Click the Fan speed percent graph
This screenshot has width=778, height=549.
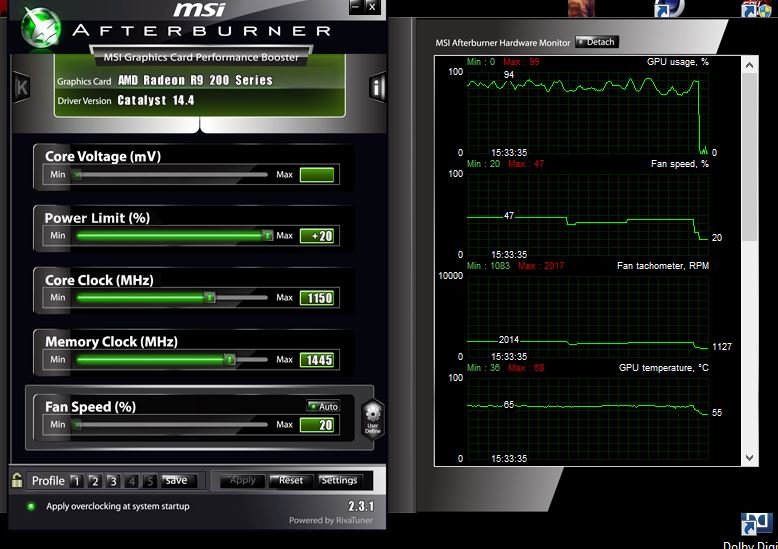click(x=588, y=216)
